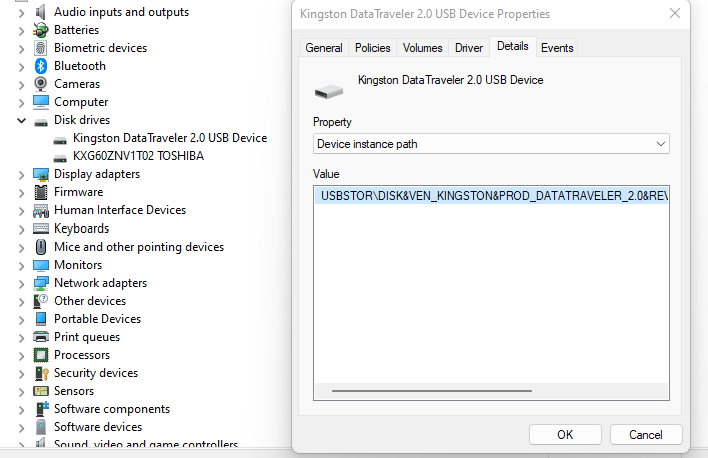Click the Display adapters icon
708x458 pixels.
(41, 174)
